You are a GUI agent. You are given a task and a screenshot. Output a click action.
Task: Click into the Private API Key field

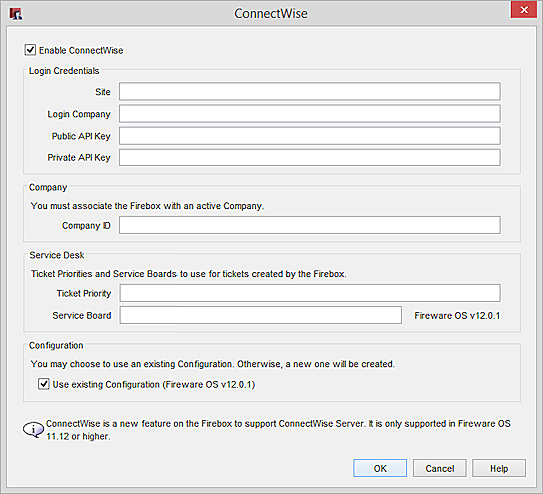tap(310, 157)
